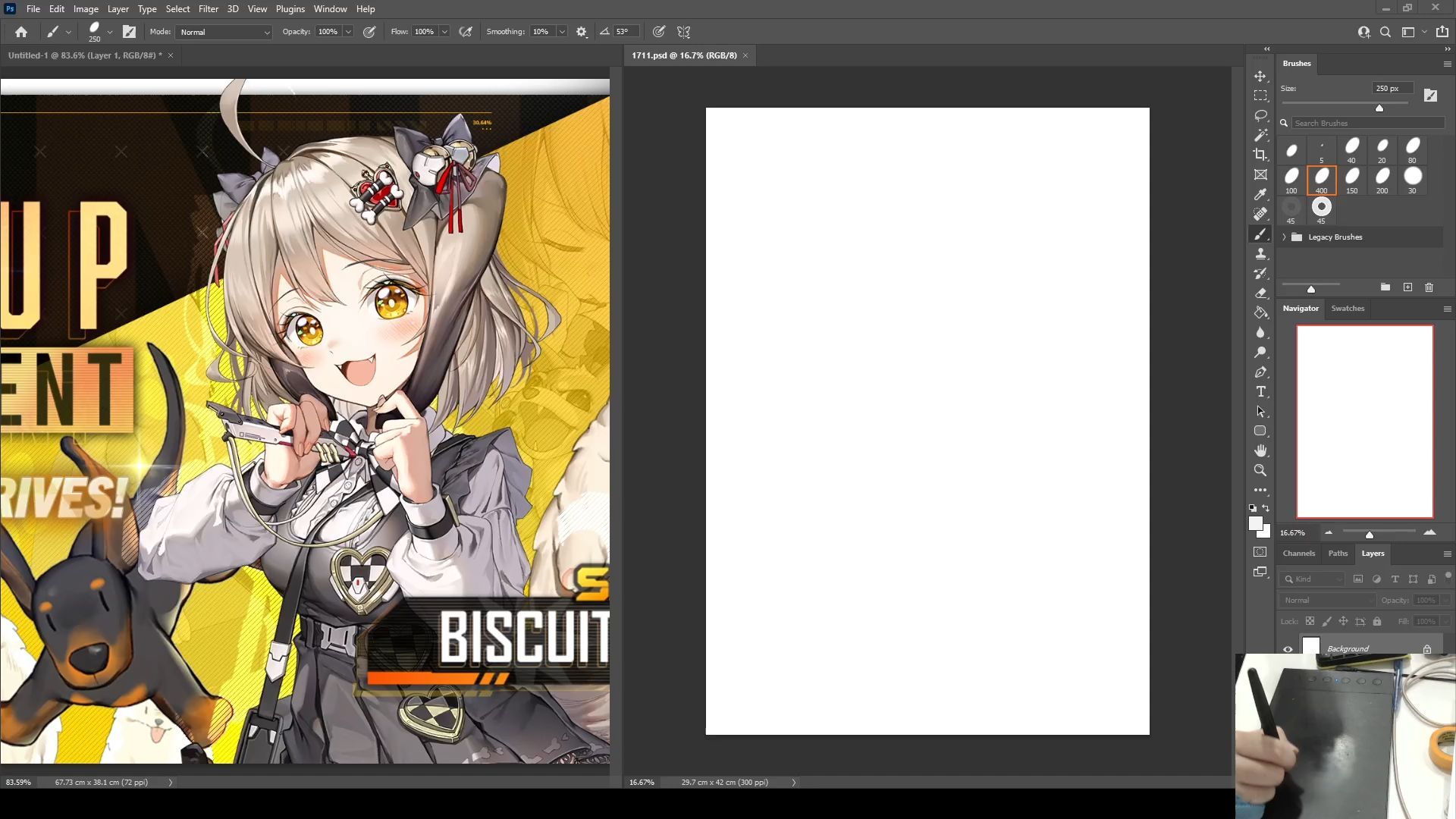
Task: Select the History Brush tool
Action: tap(1260, 274)
